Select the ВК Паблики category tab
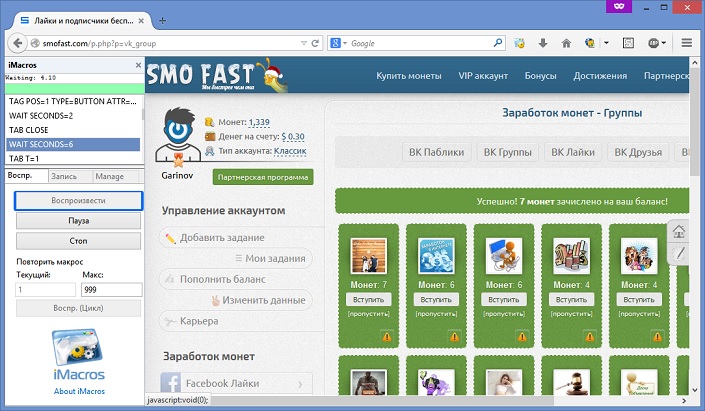Screen dimensions: 705x411 436,152
